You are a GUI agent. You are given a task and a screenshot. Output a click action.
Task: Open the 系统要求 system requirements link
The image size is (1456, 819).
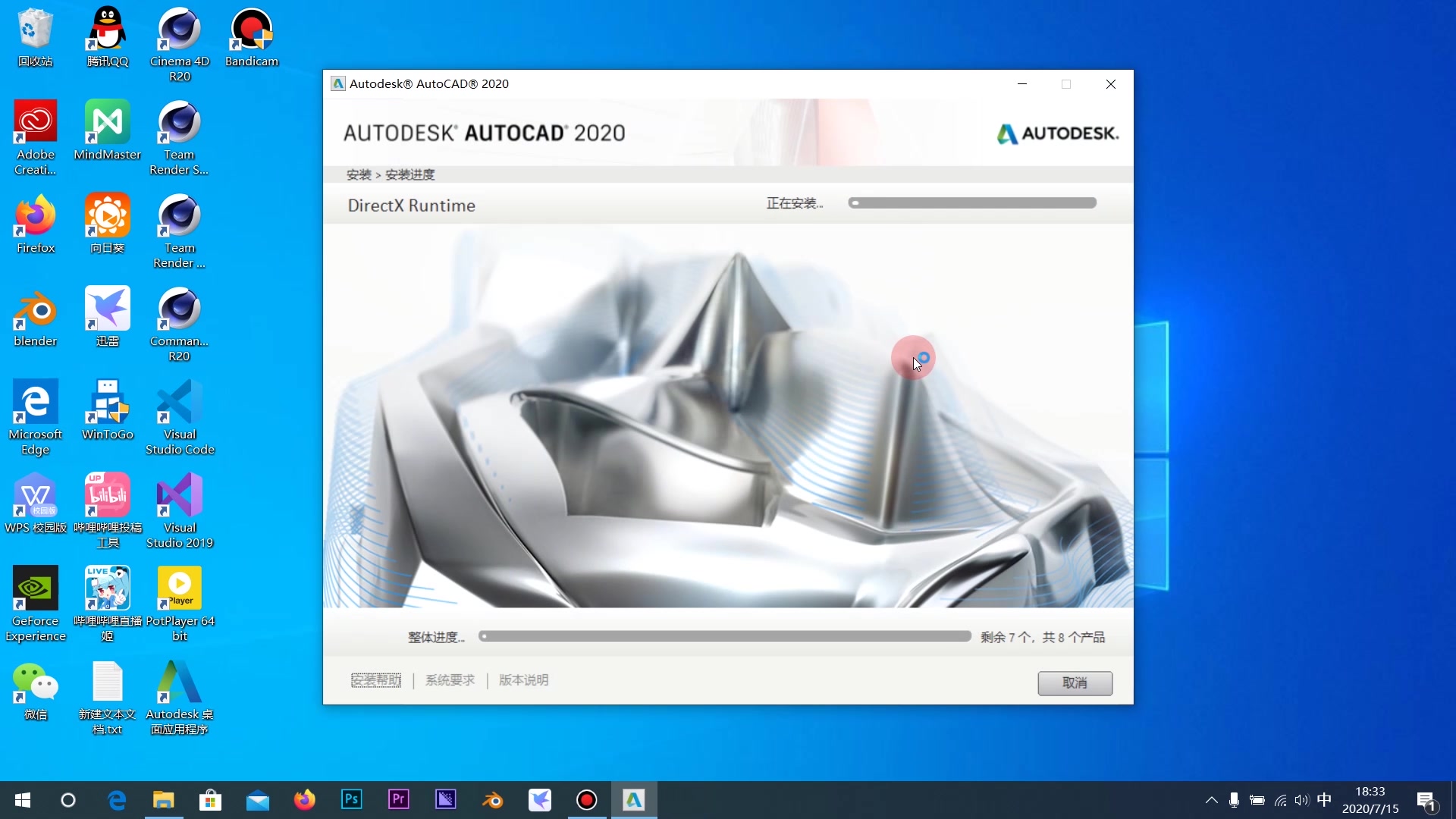point(450,680)
